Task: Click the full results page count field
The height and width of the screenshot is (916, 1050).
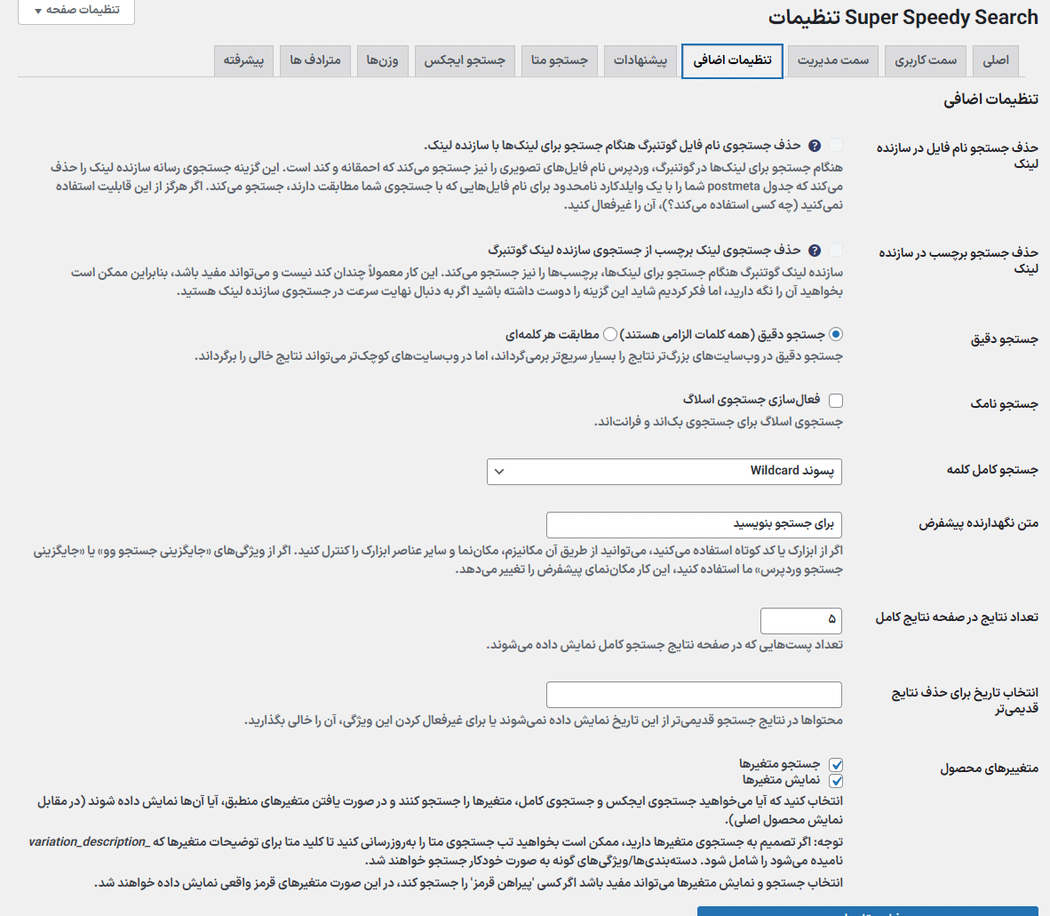Action: [800, 619]
